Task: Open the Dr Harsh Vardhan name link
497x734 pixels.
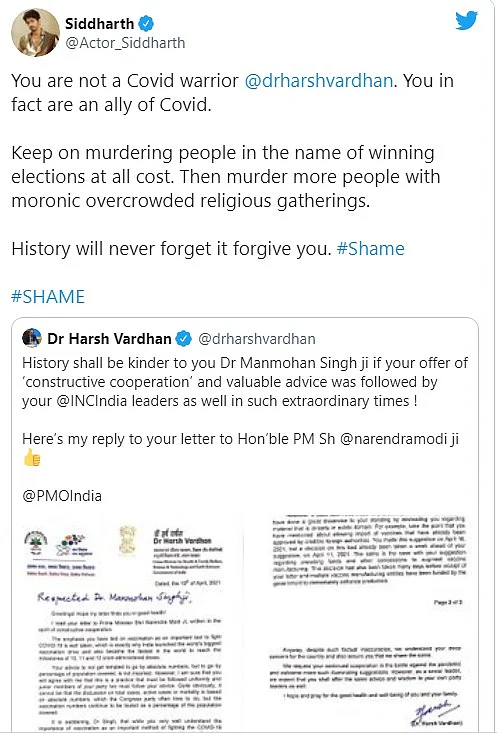Action: coord(109,338)
